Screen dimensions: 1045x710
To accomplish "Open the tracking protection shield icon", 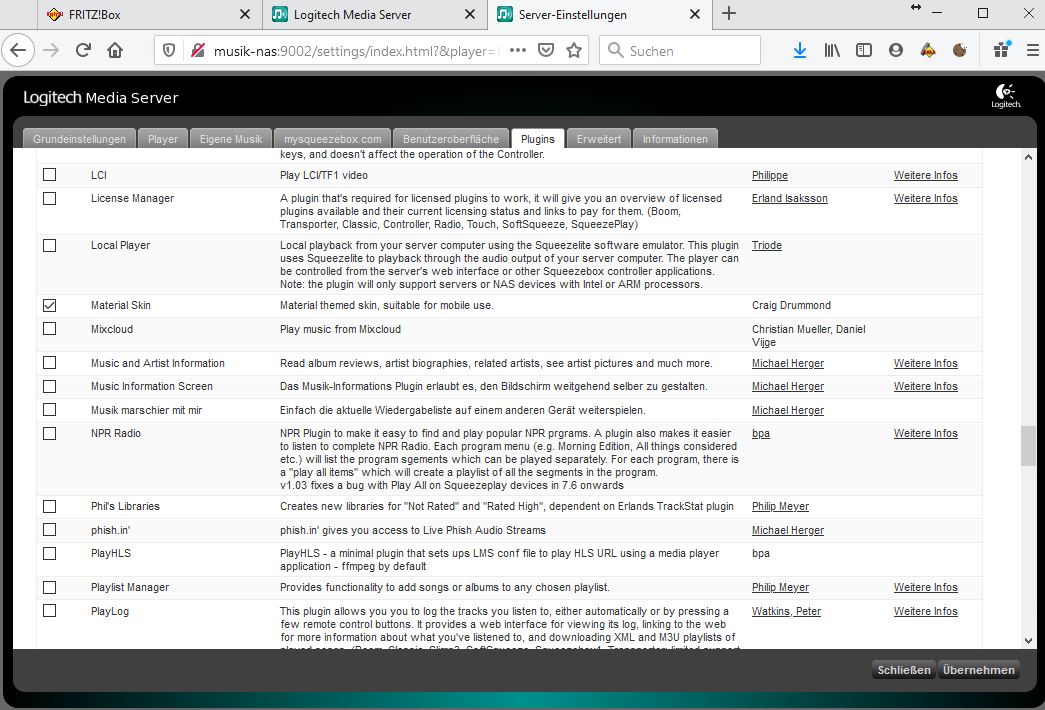I will [x=169, y=51].
